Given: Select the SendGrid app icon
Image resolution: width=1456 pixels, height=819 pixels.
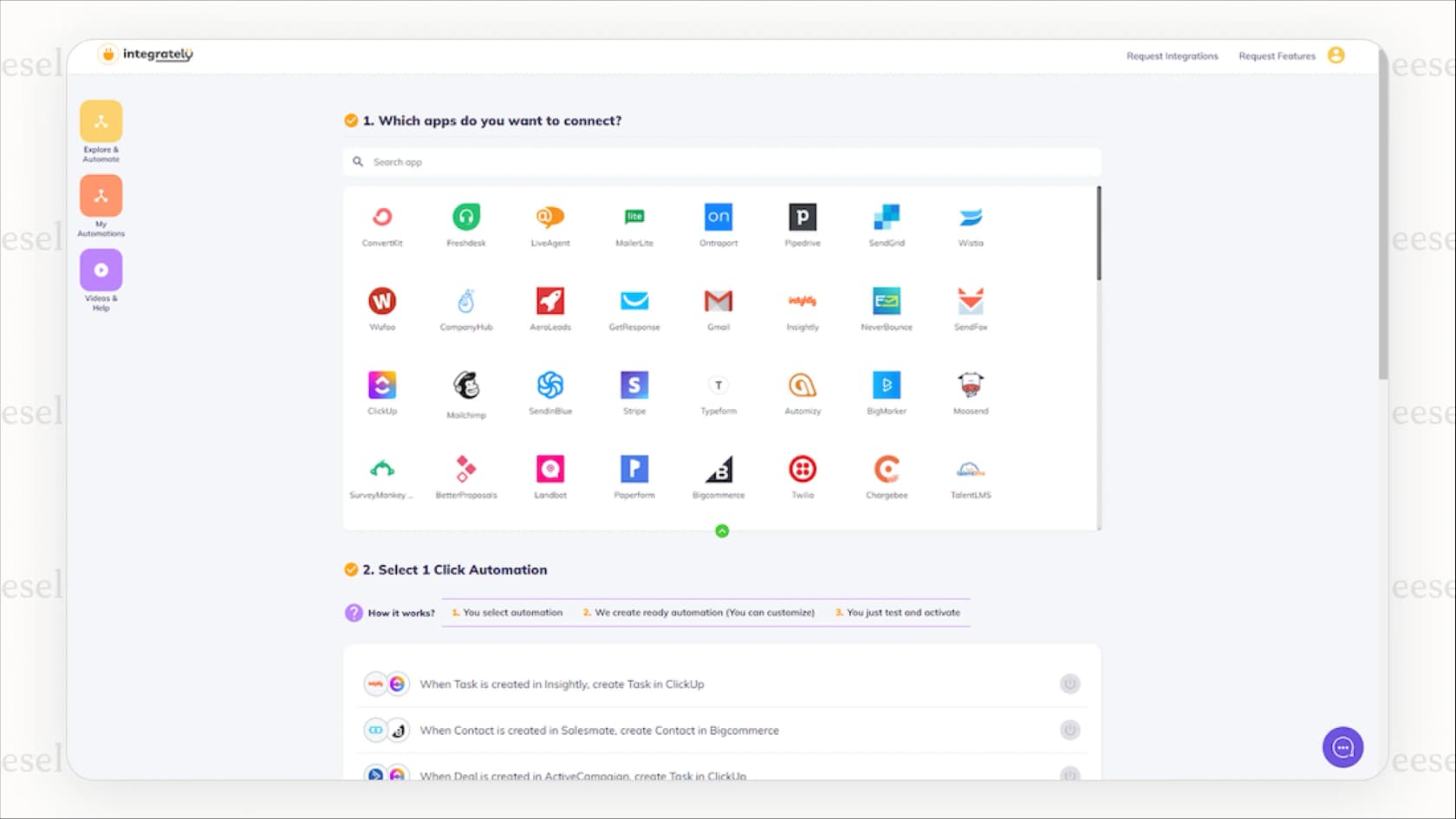Looking at the screenshot, I should click(887, 217).
